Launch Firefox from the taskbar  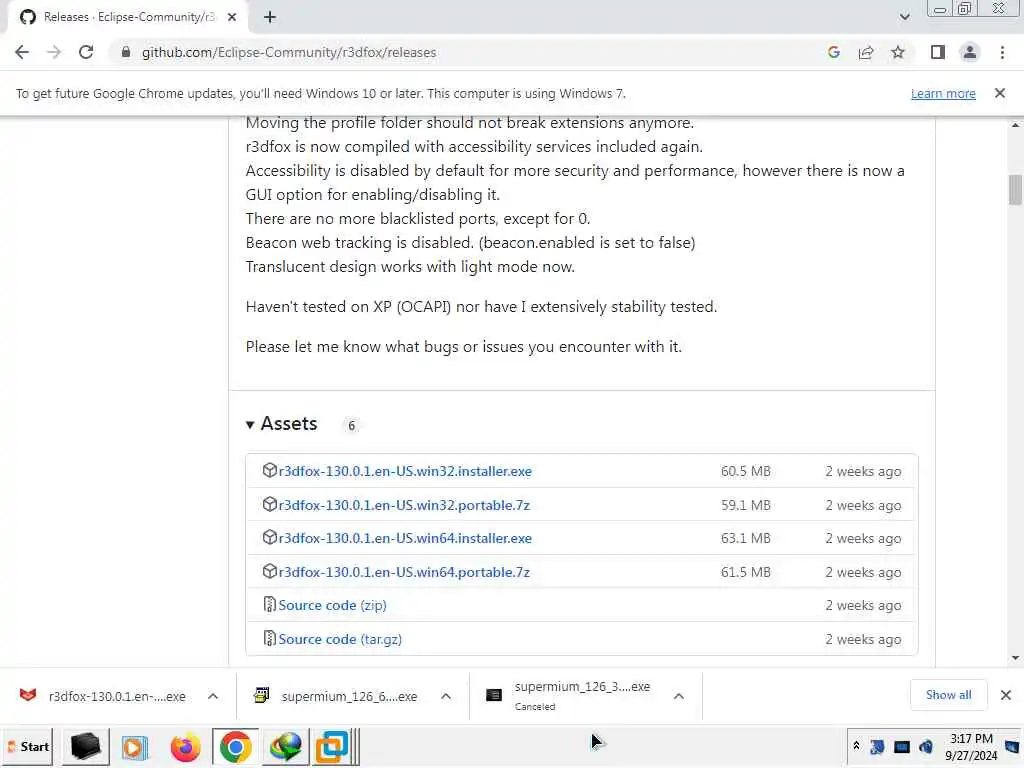tap(185, 747)
